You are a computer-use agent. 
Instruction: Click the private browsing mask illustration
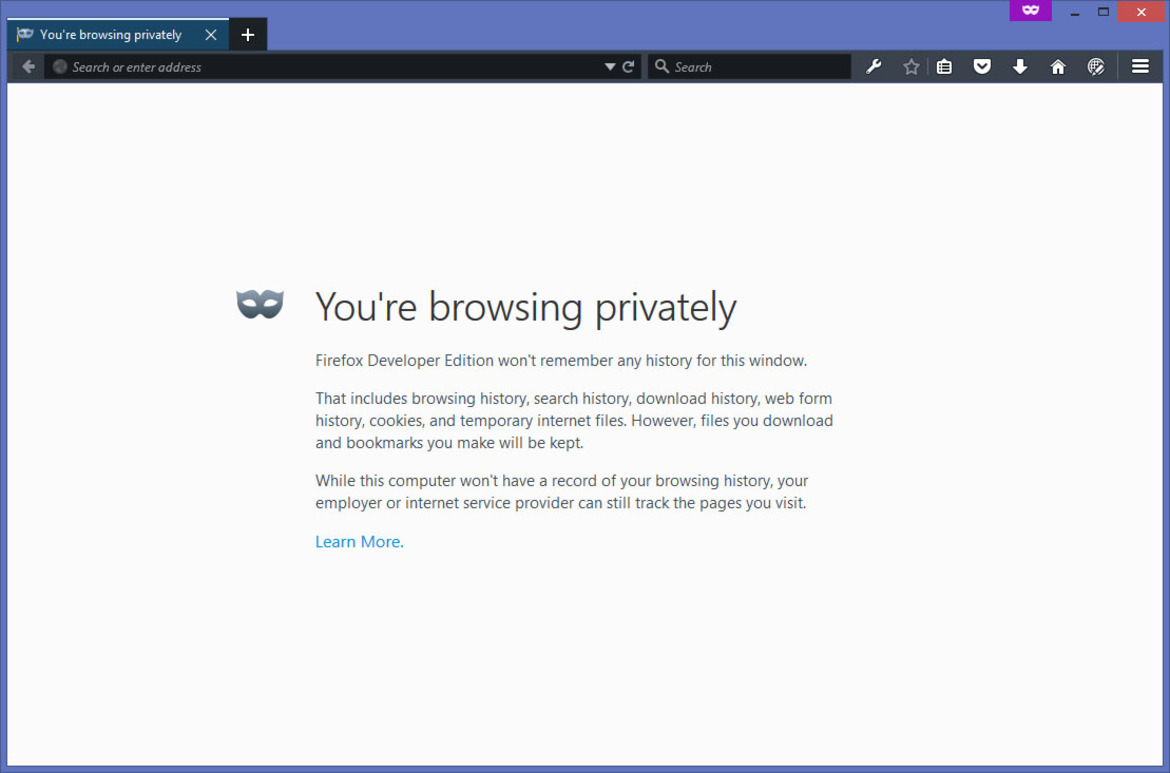259,303
